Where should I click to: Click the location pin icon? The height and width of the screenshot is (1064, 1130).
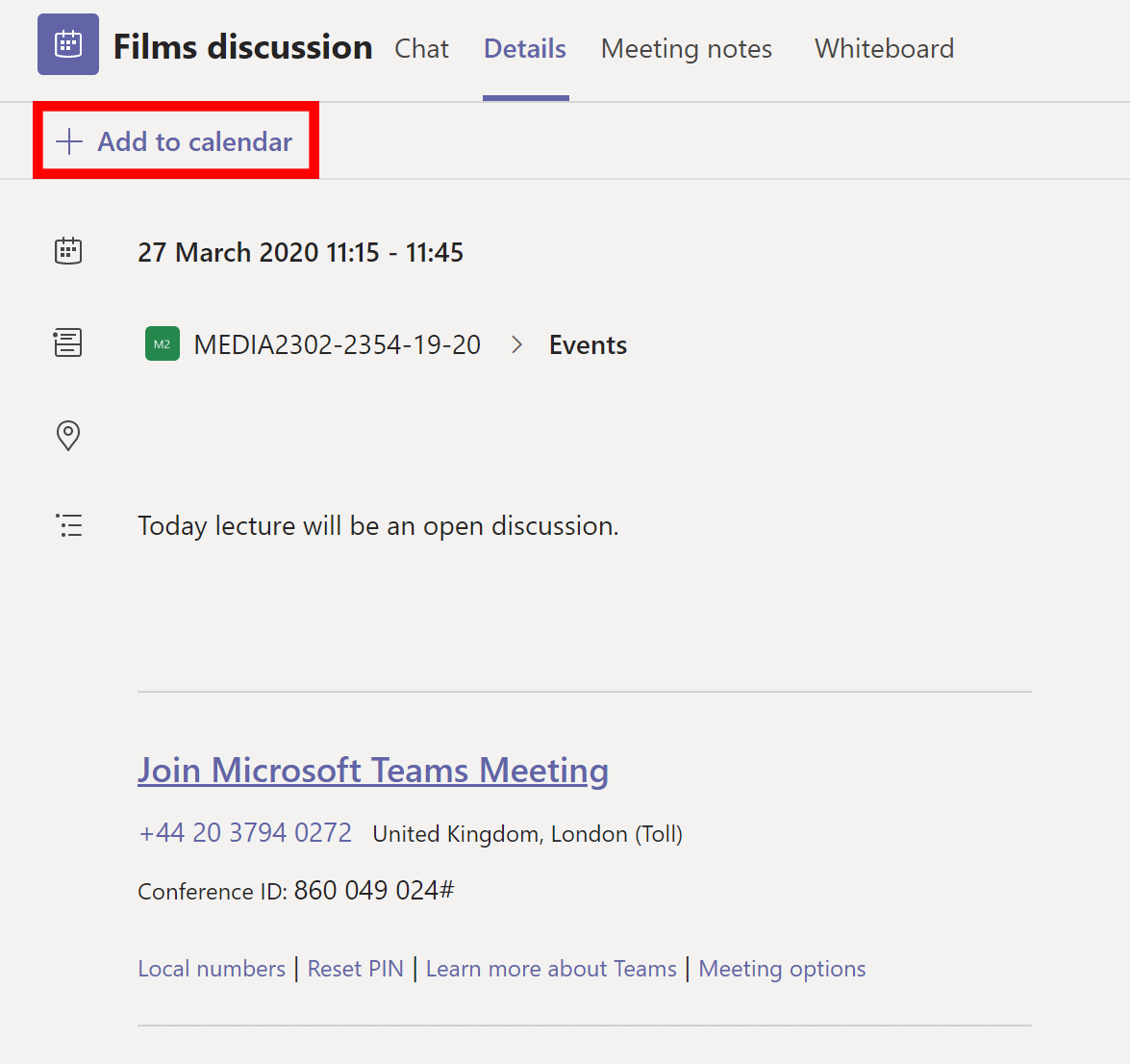67,436
